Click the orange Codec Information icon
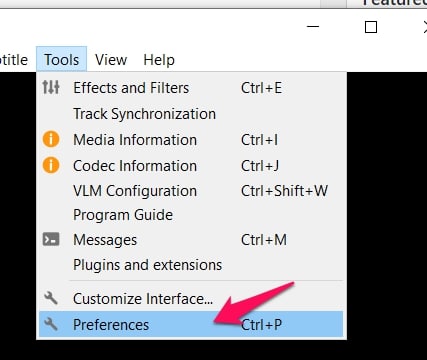This screenshot has width=427, height=360. point(51,165)
